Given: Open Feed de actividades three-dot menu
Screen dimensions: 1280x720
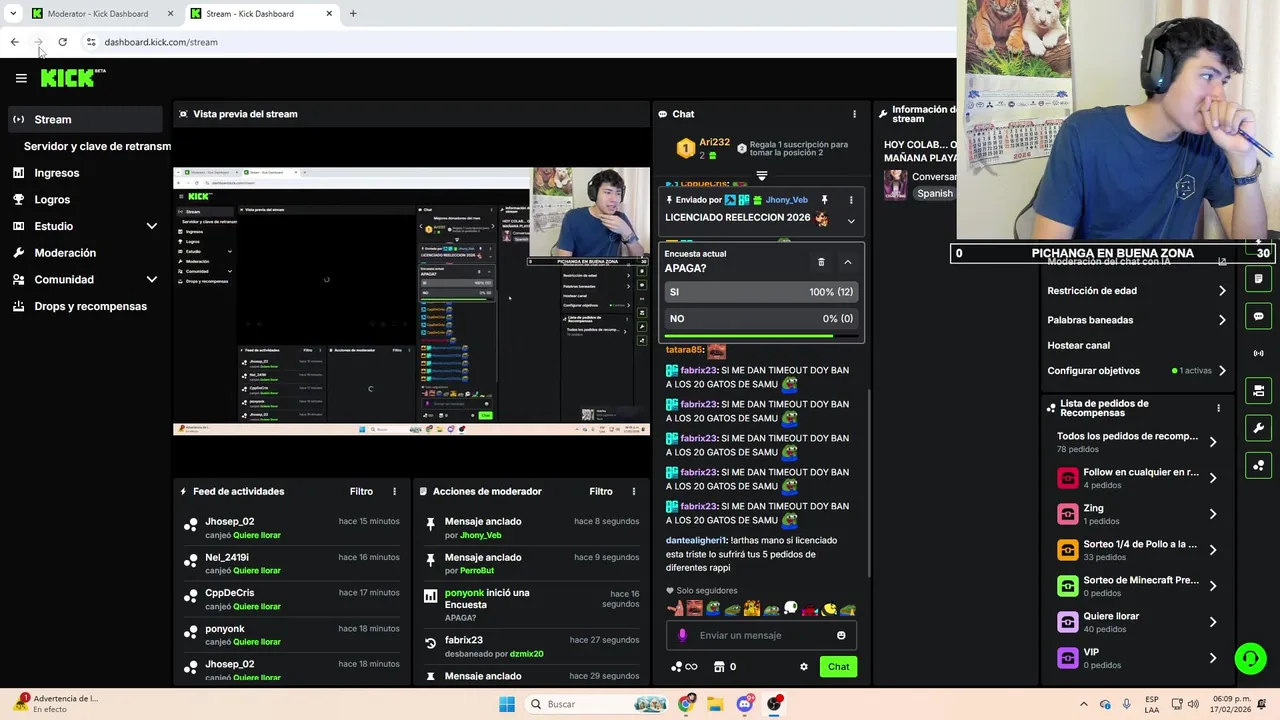Looking at the screenshot, I should (394, 491).
